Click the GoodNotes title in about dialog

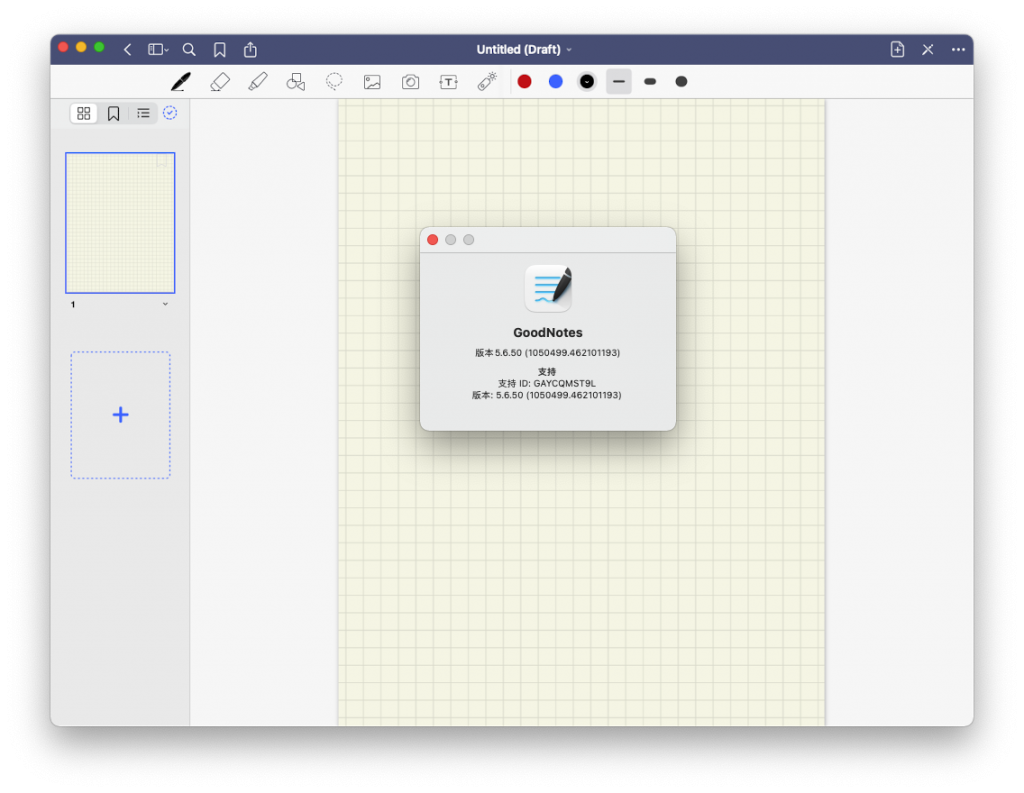point(547,332)
